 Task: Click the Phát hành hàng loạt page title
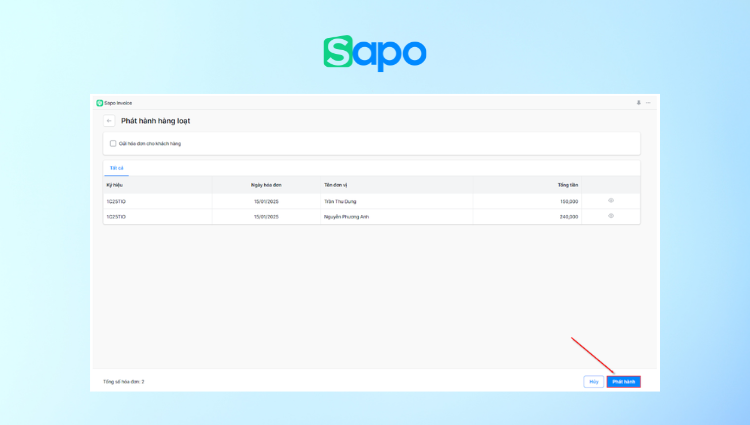pos(155,121)
